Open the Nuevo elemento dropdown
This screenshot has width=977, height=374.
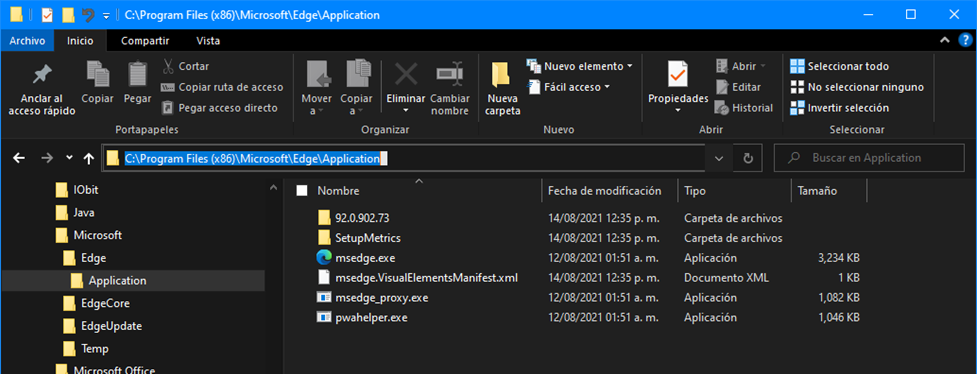point(579,66)
